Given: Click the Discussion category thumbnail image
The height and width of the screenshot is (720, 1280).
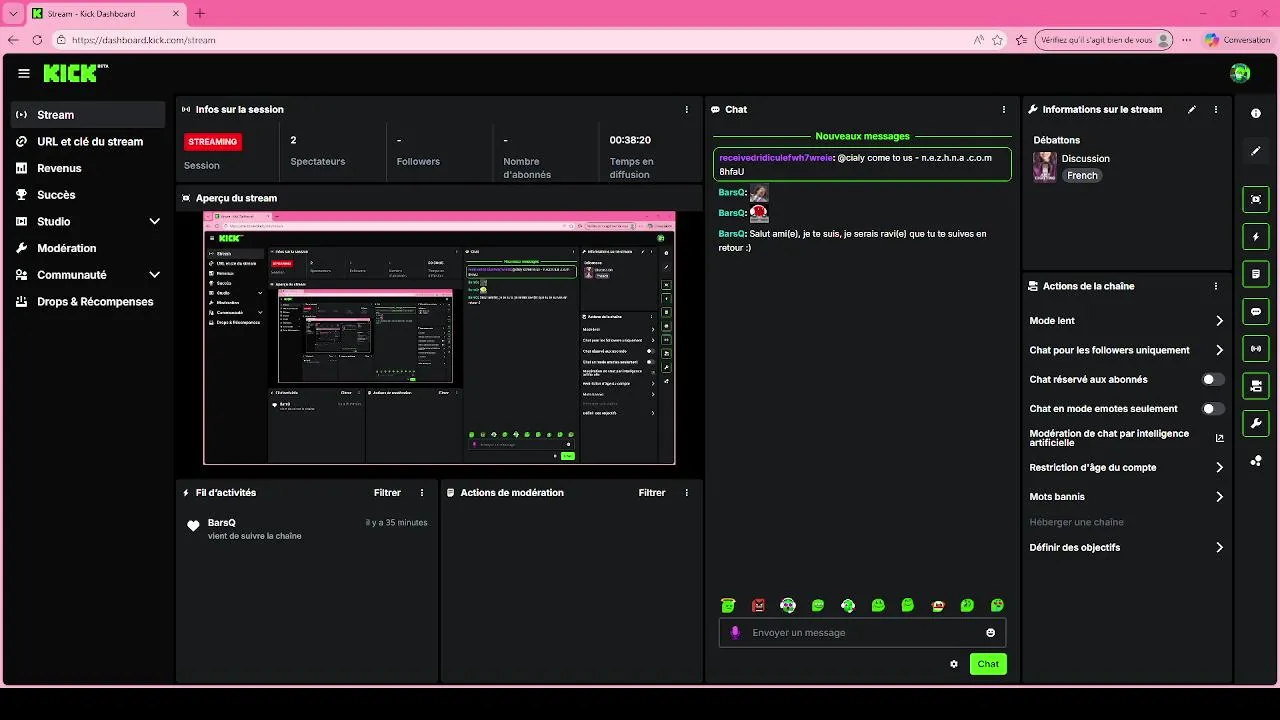Looking at the screenshot, I should (1045, 166).
